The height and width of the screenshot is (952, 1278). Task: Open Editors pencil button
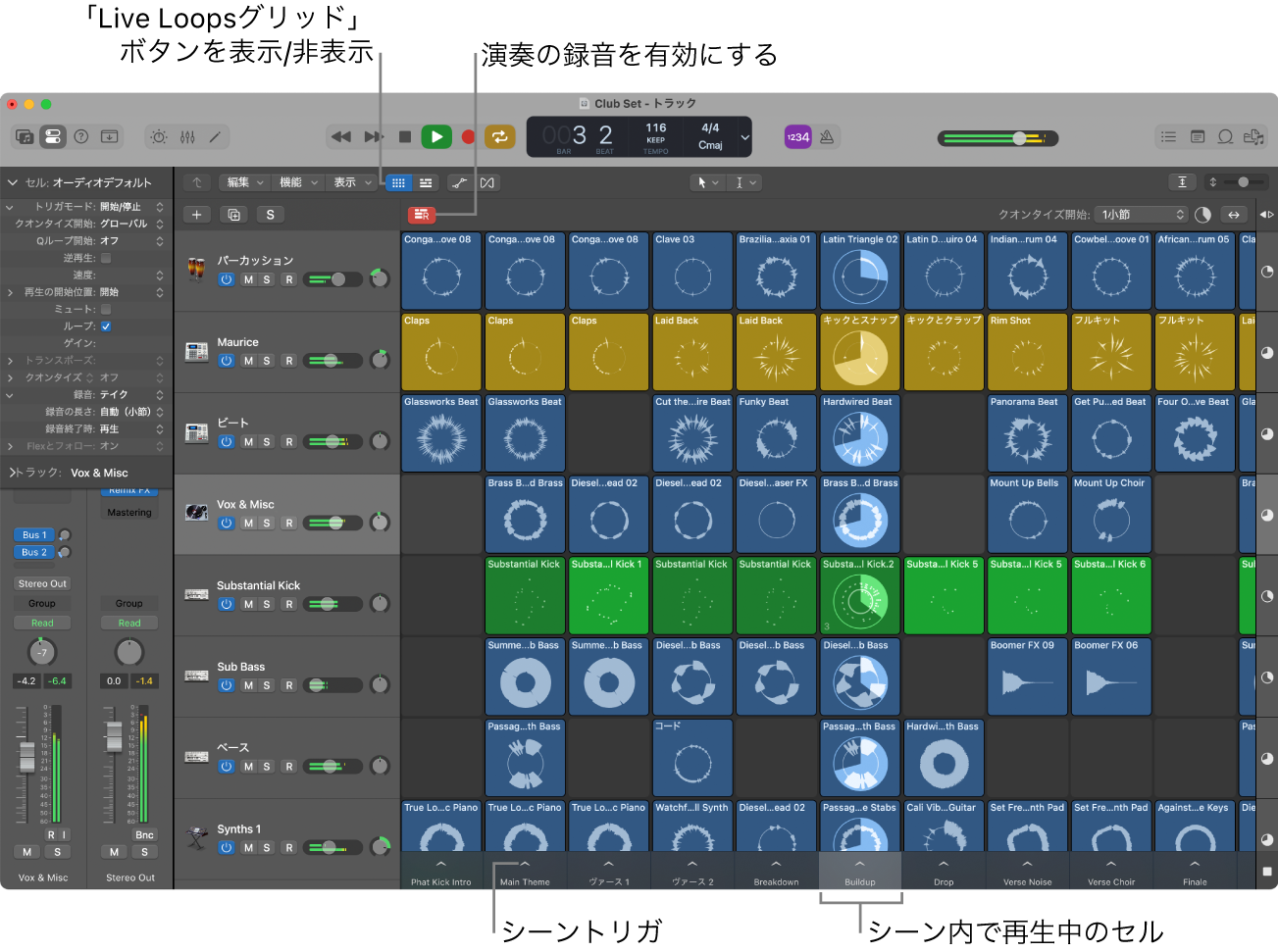[x=215, y=137]
